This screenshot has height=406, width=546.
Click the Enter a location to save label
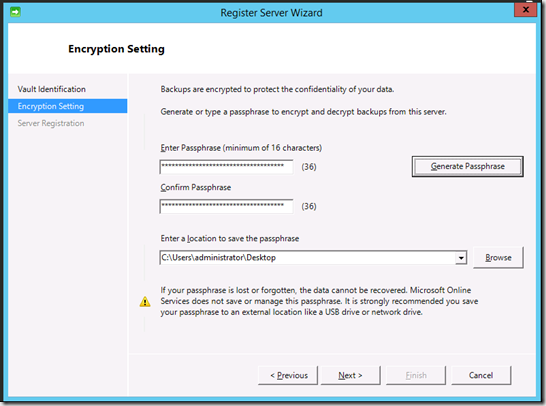[x=230, y=239]
